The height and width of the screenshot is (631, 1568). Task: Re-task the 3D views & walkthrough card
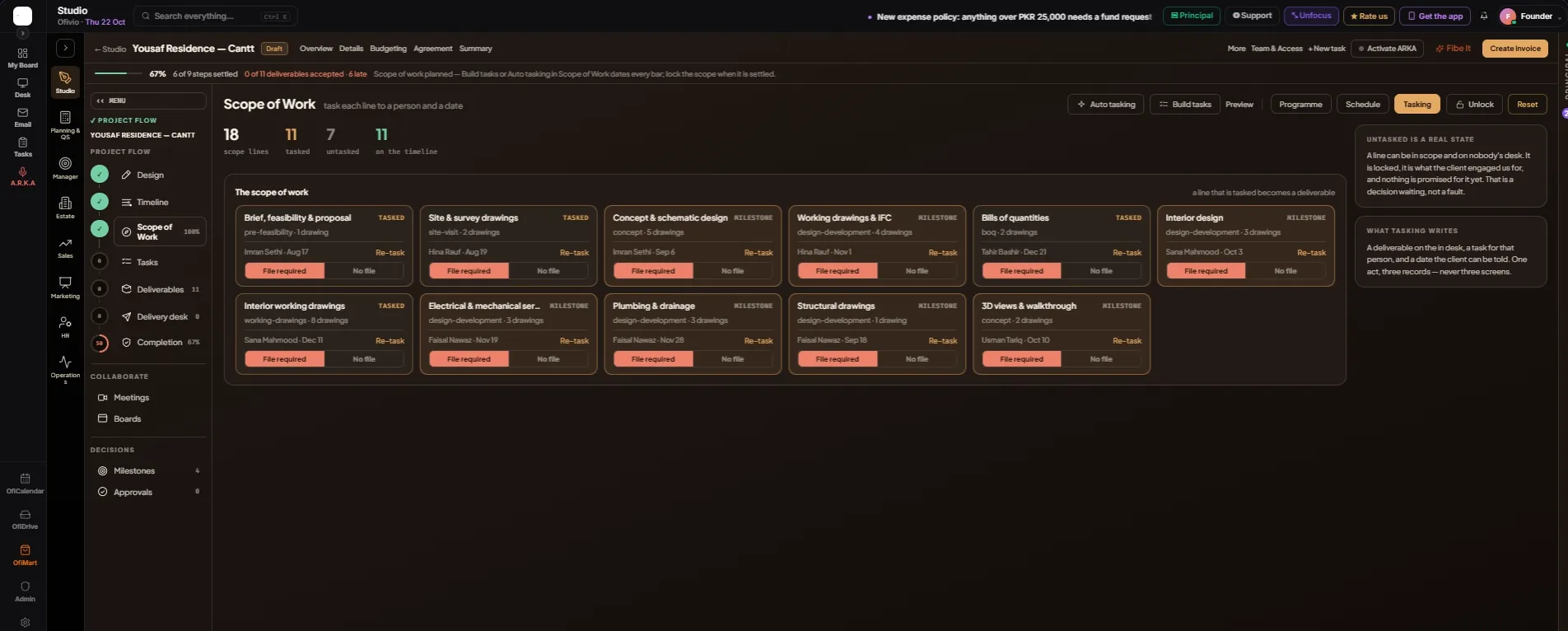pos(1127,341)
